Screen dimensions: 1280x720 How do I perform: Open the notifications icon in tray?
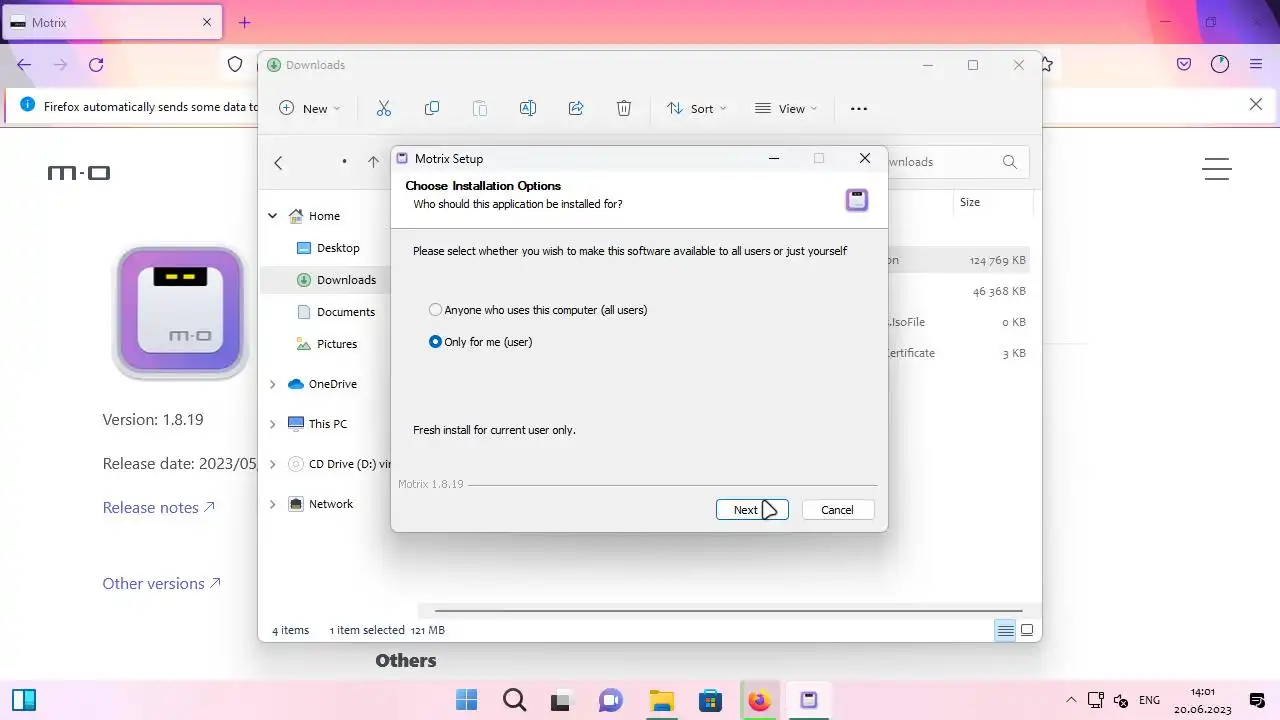point(1257,700)
